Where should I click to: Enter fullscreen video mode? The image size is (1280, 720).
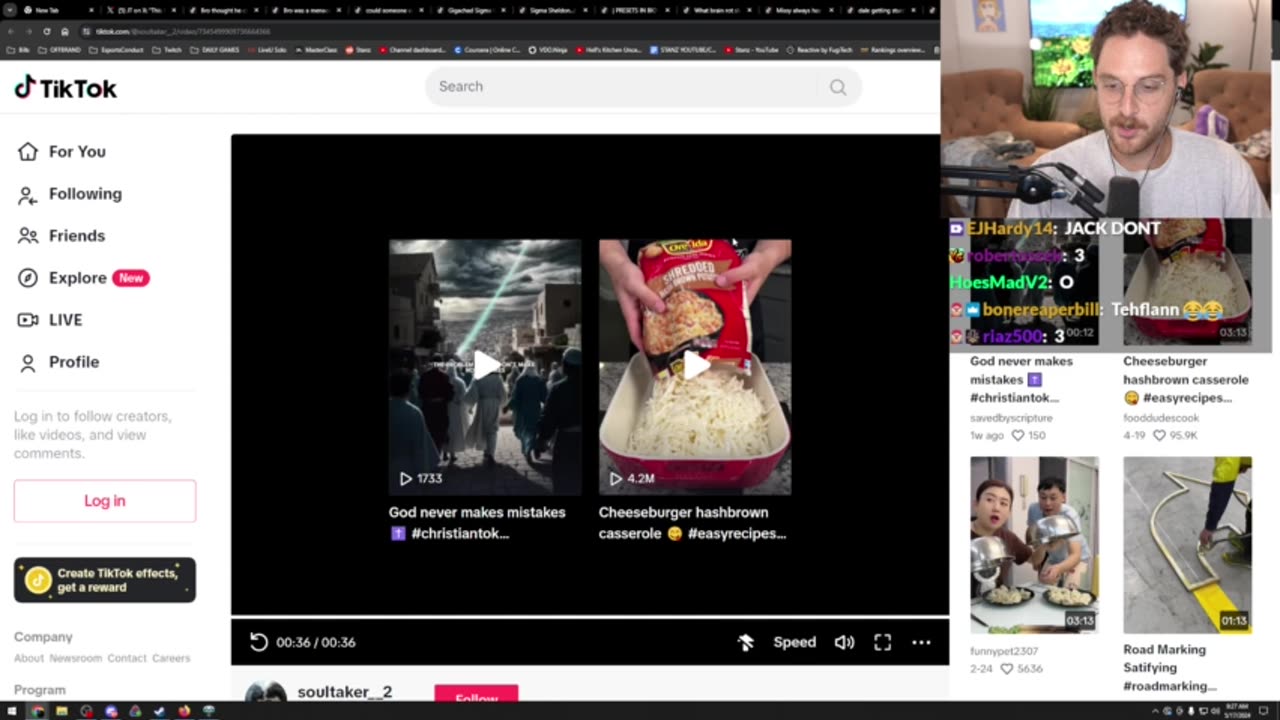[x=882, y=642]
